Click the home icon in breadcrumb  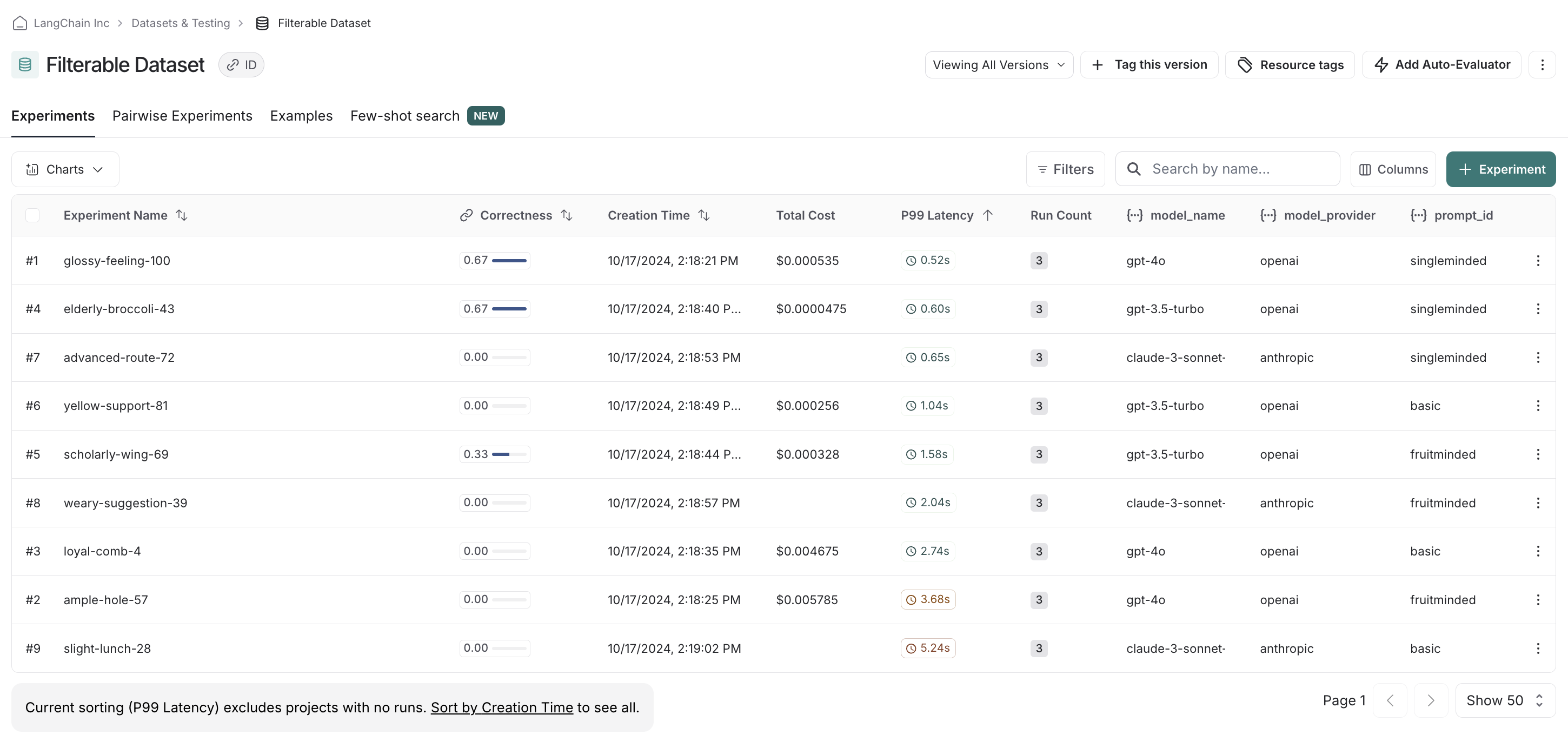(19, 23)
